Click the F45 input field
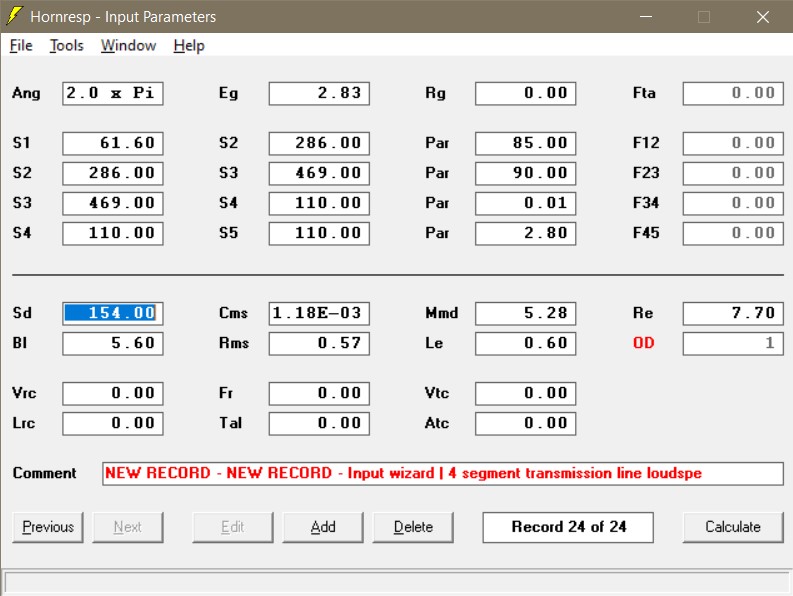Viewport: 793px width, 596px height. point(733,233)
